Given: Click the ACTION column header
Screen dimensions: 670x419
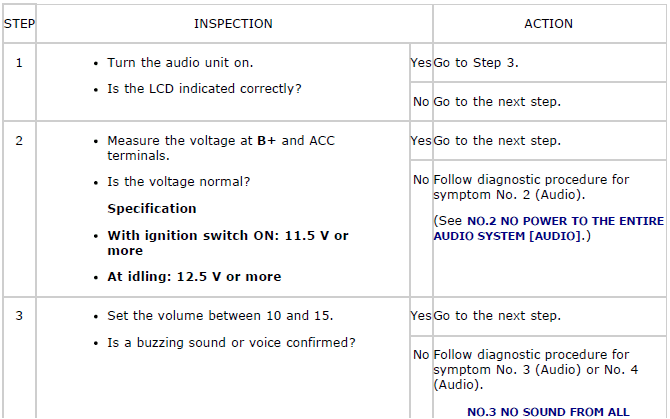Looking at the screenshot, I should [548, 24].
